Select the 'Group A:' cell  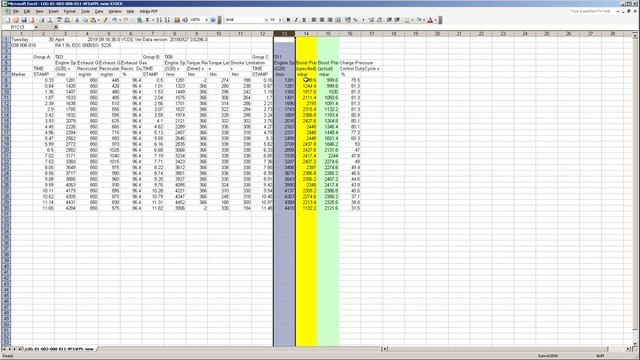(x=43, y=57)
